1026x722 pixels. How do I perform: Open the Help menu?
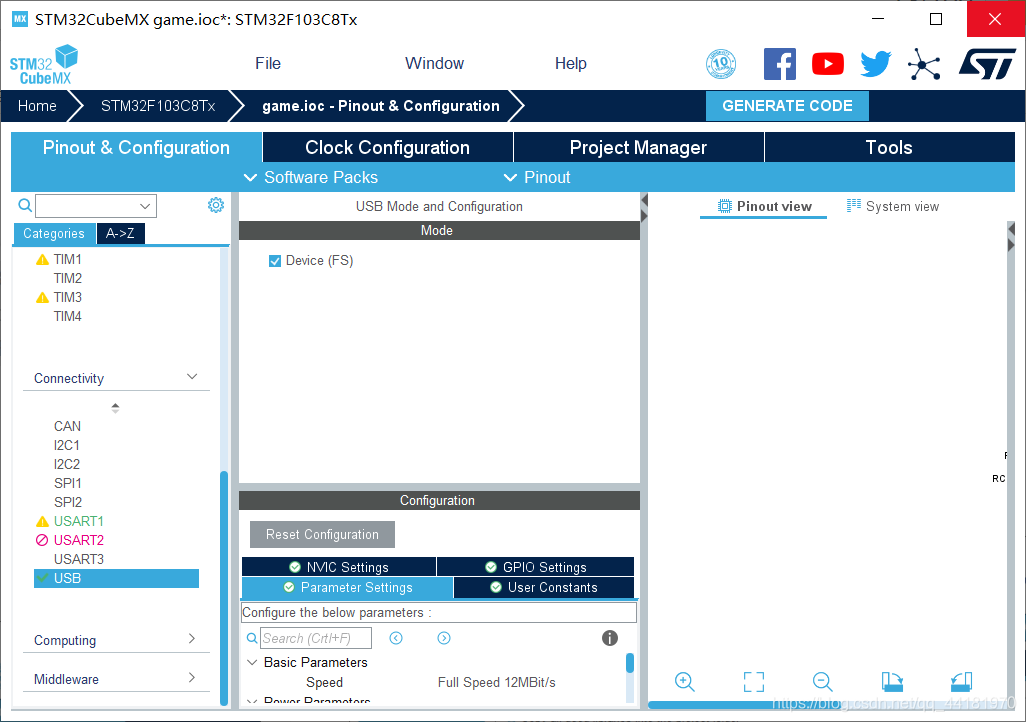pyautogui.click(x=571, y=63)
